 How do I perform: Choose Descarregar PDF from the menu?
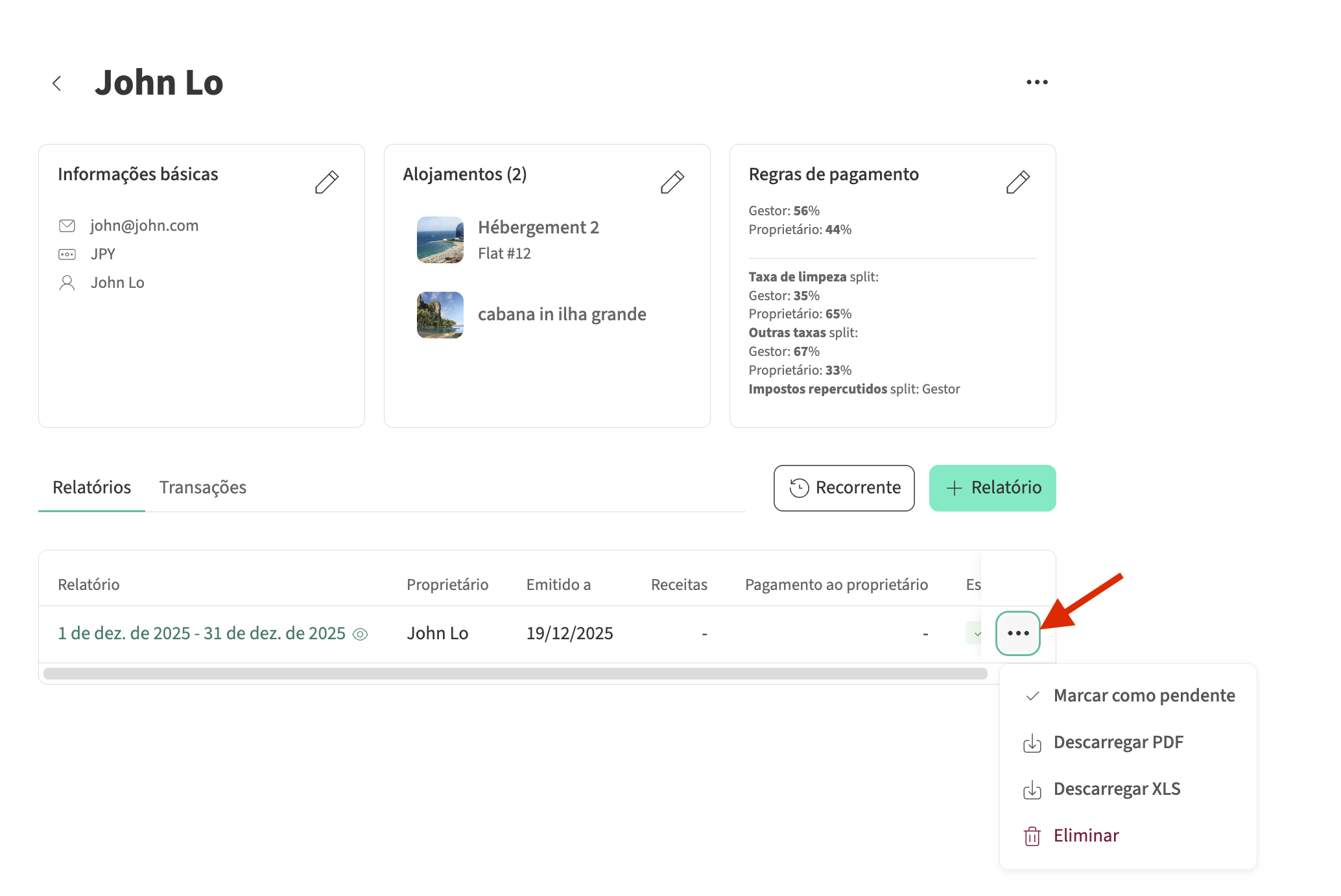pyautogui.click(x=1118, y=742)
